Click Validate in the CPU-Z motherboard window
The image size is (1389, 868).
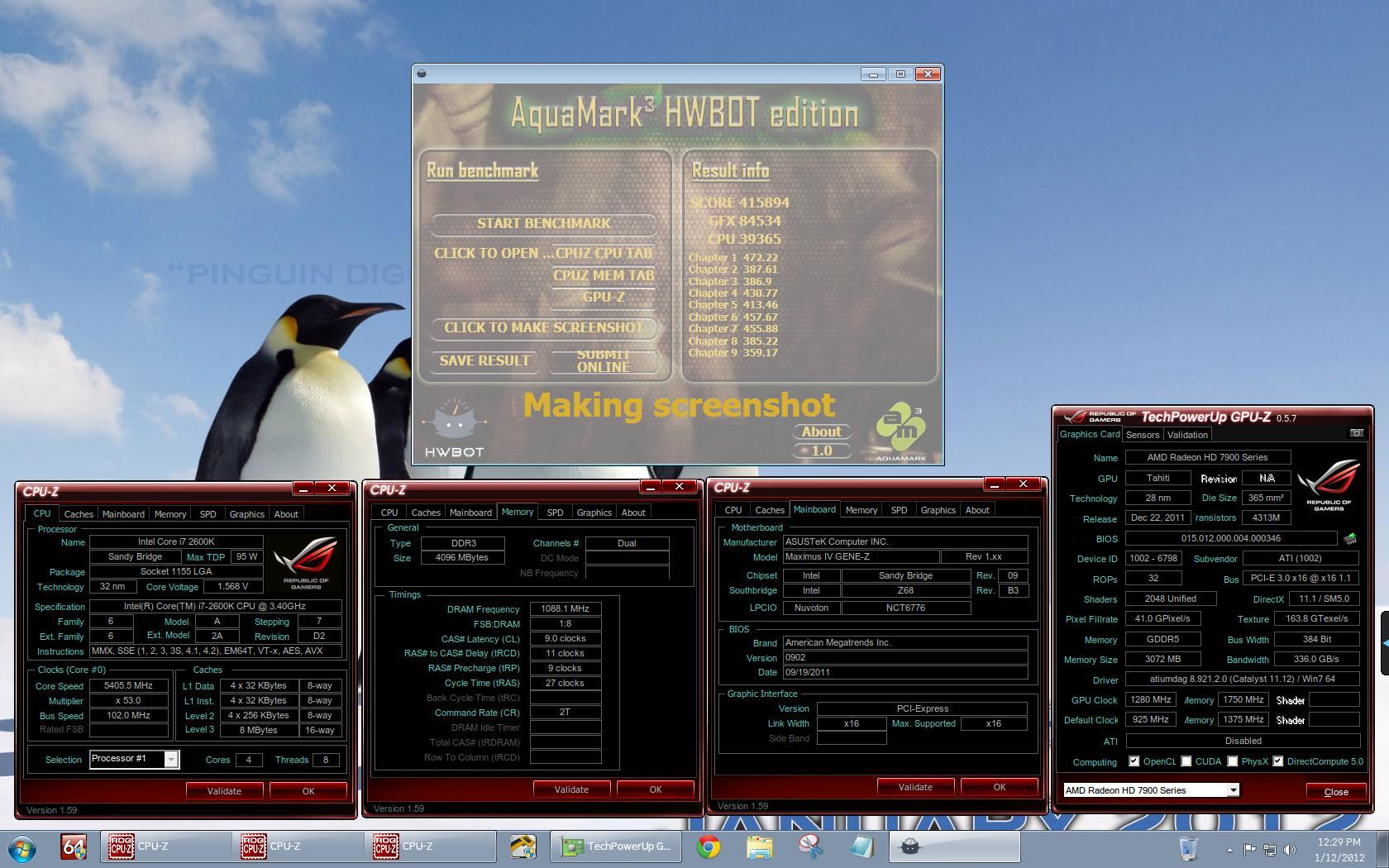[x=915, y=787]
